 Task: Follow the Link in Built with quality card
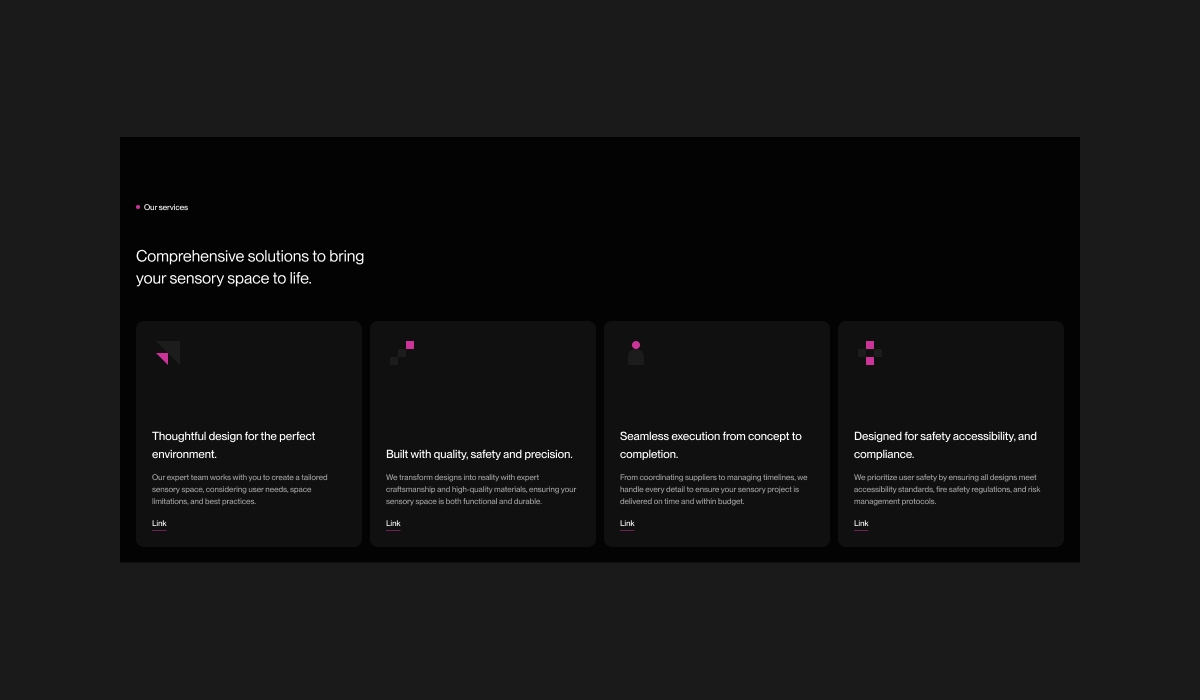tap(393, 524)
